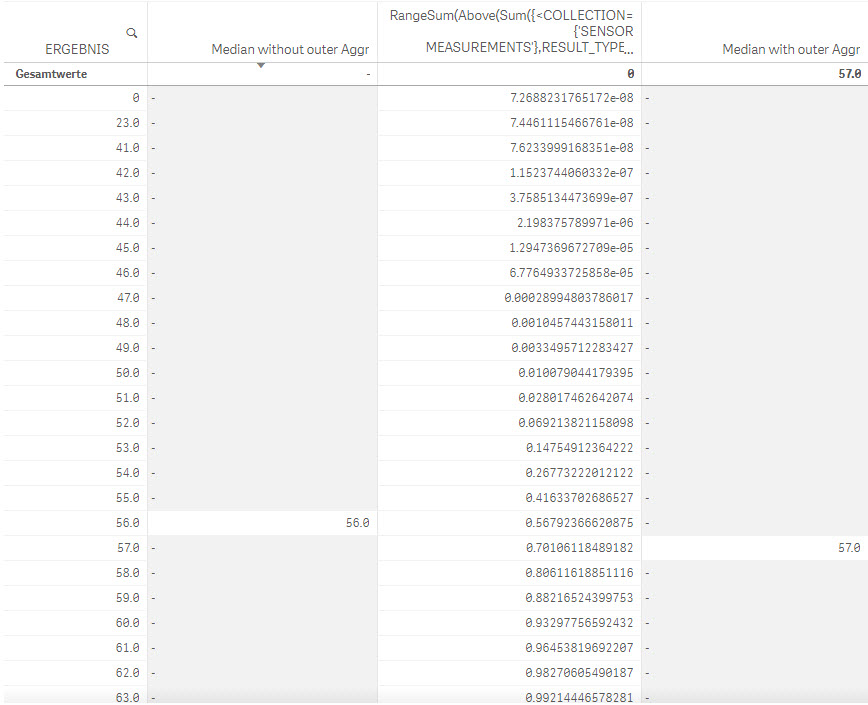Click cell 1.1523744060332e-07
868x705 pixels.
pos(572,173)
